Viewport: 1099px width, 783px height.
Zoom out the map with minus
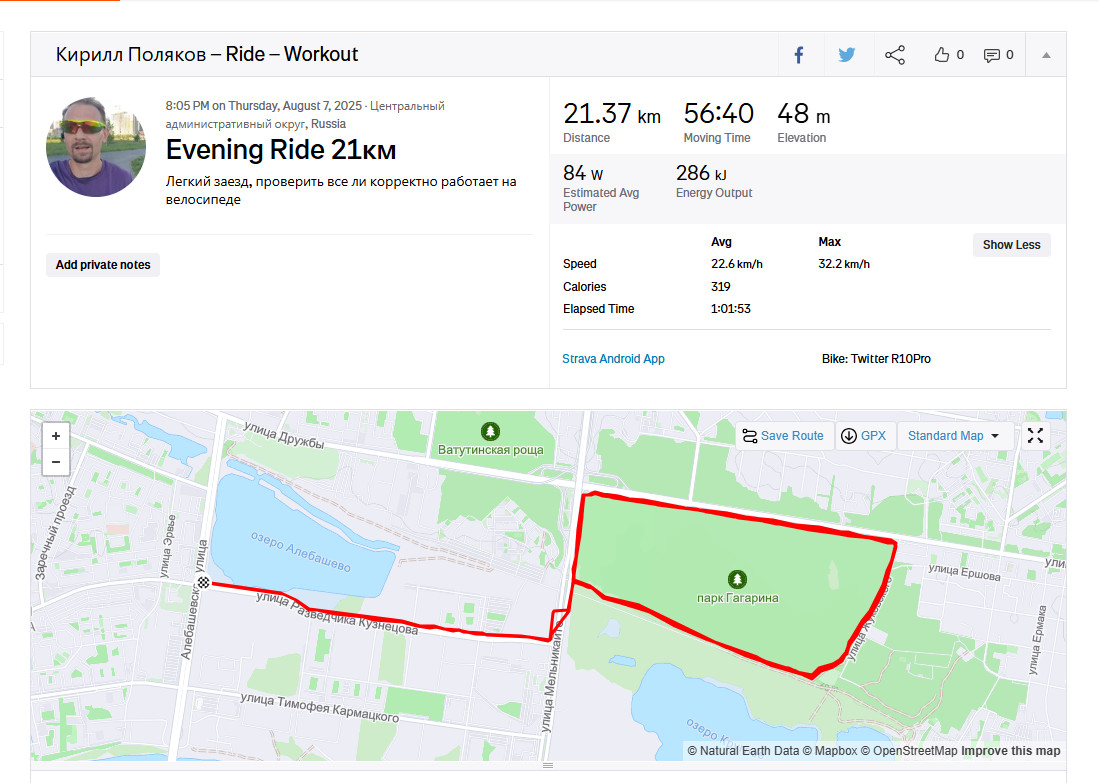[56, 462]
